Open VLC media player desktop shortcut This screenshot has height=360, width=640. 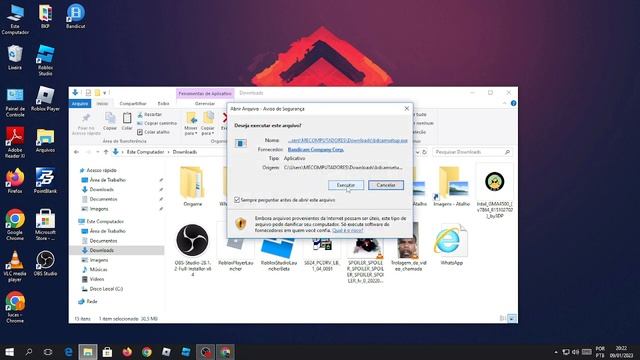click(x=15, y=266)
